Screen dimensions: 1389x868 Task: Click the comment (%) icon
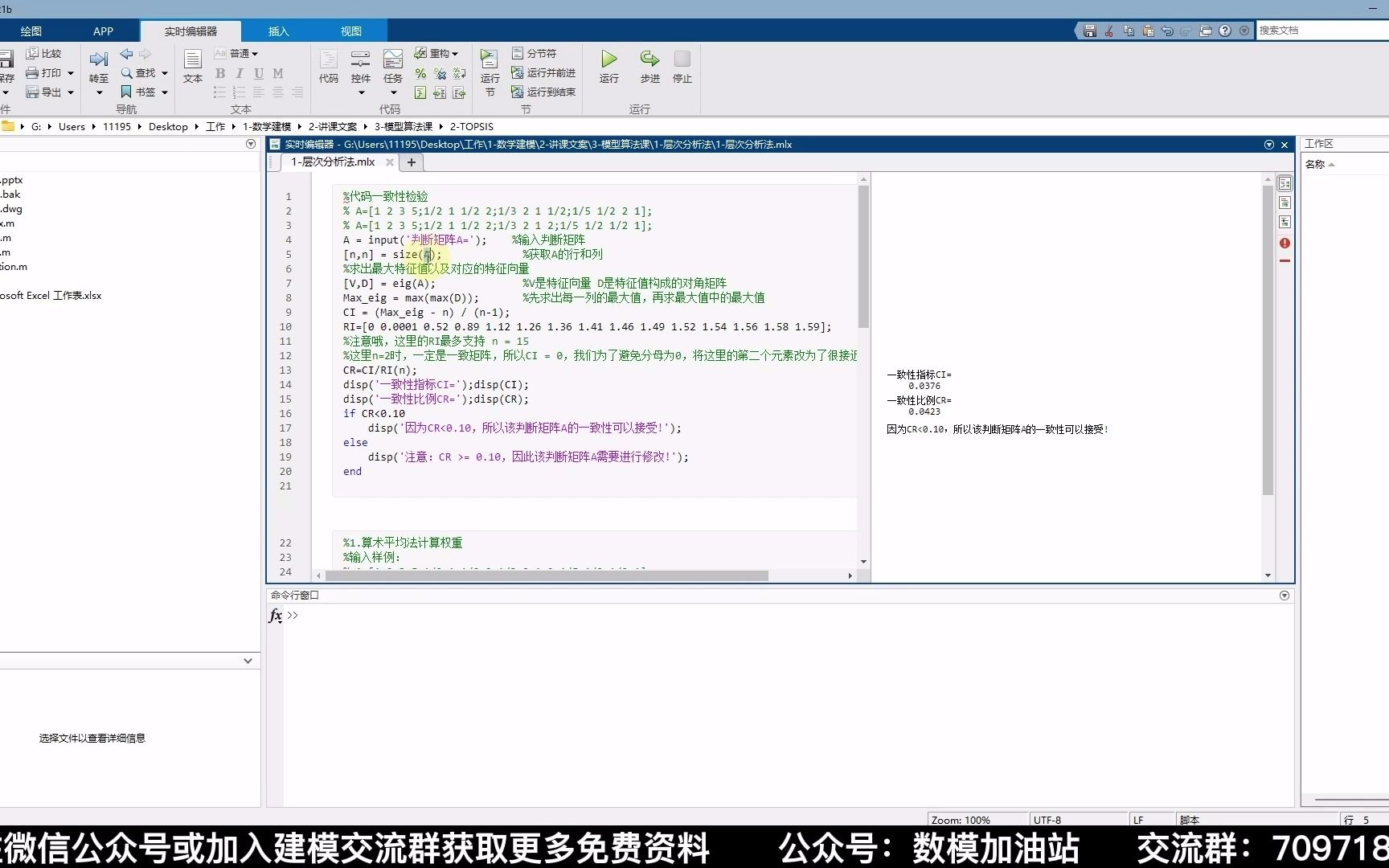tap(420, 73)
